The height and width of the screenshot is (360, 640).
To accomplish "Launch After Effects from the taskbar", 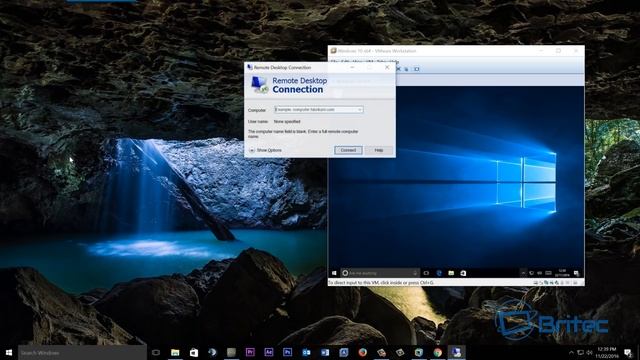I will point(269,352).
